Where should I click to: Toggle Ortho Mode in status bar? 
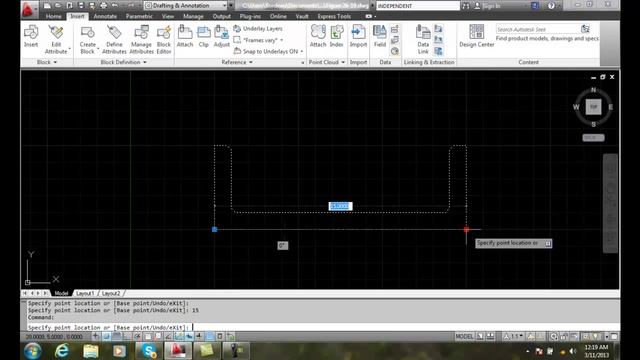tap(127, 336)
